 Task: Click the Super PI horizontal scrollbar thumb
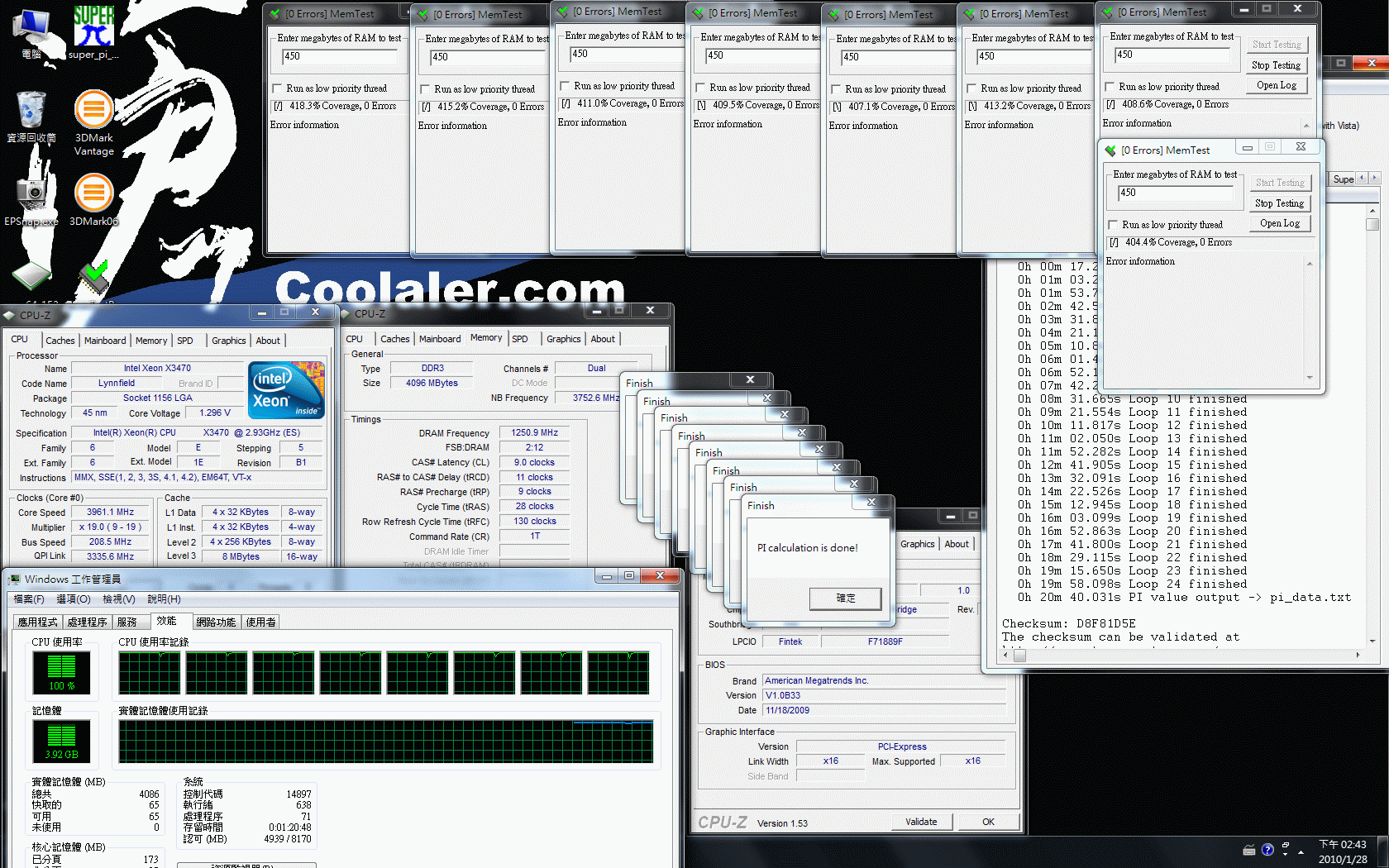coord(1020,656)
